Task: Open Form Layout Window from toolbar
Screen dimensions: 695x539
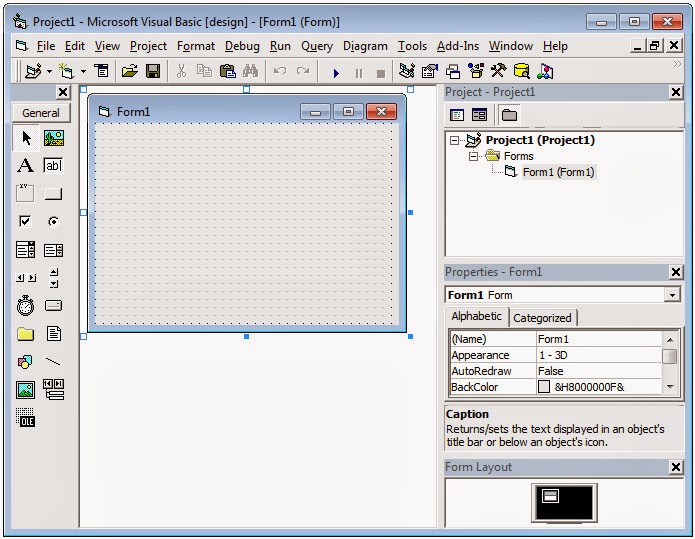Action: pos(453,71)
